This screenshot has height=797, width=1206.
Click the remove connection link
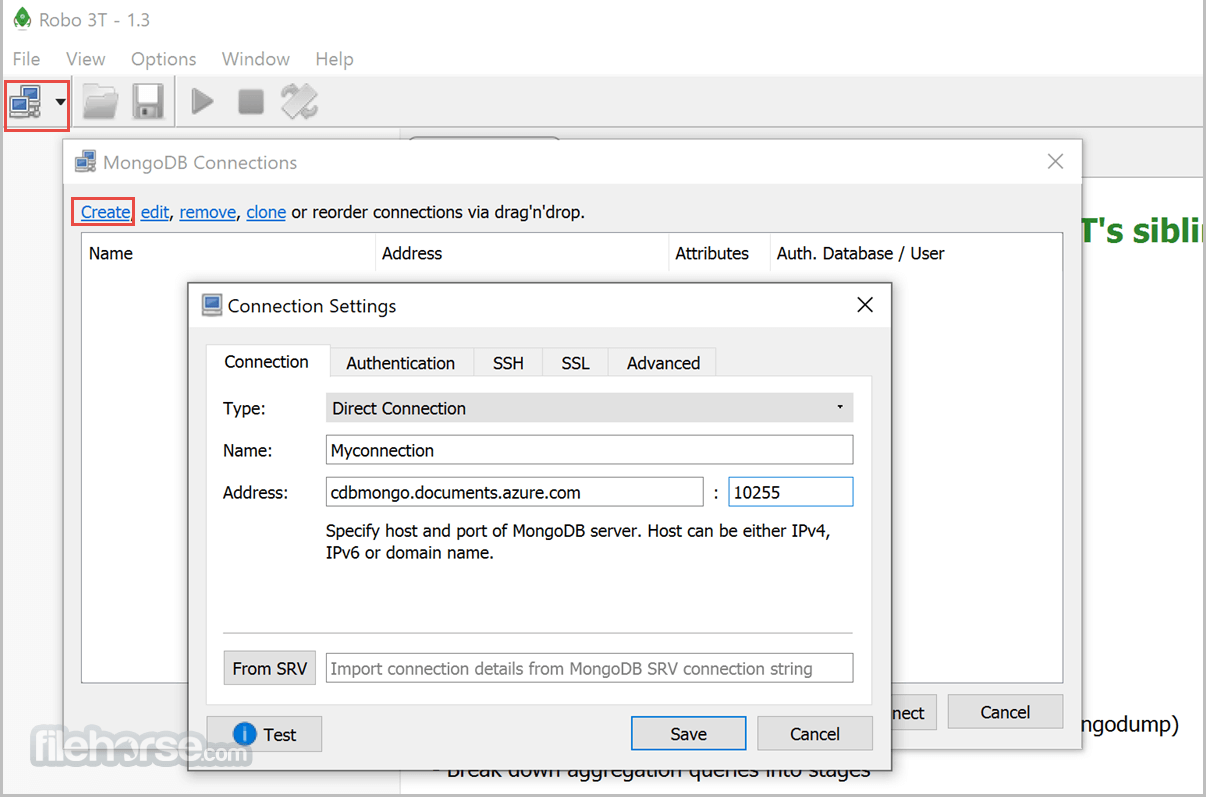click(x=207, y=212)
